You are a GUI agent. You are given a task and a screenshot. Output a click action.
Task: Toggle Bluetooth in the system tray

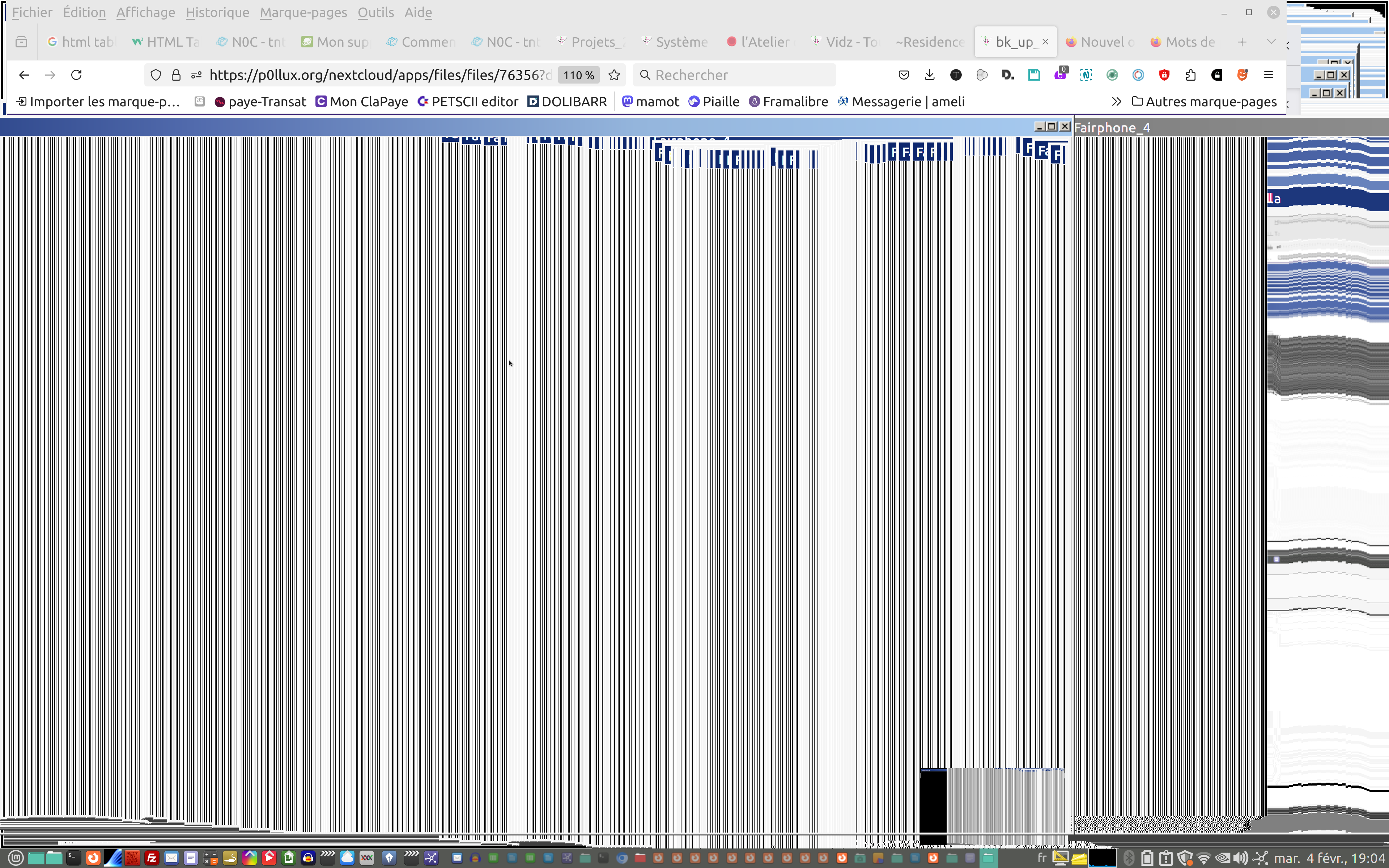tap(1129, 858)
